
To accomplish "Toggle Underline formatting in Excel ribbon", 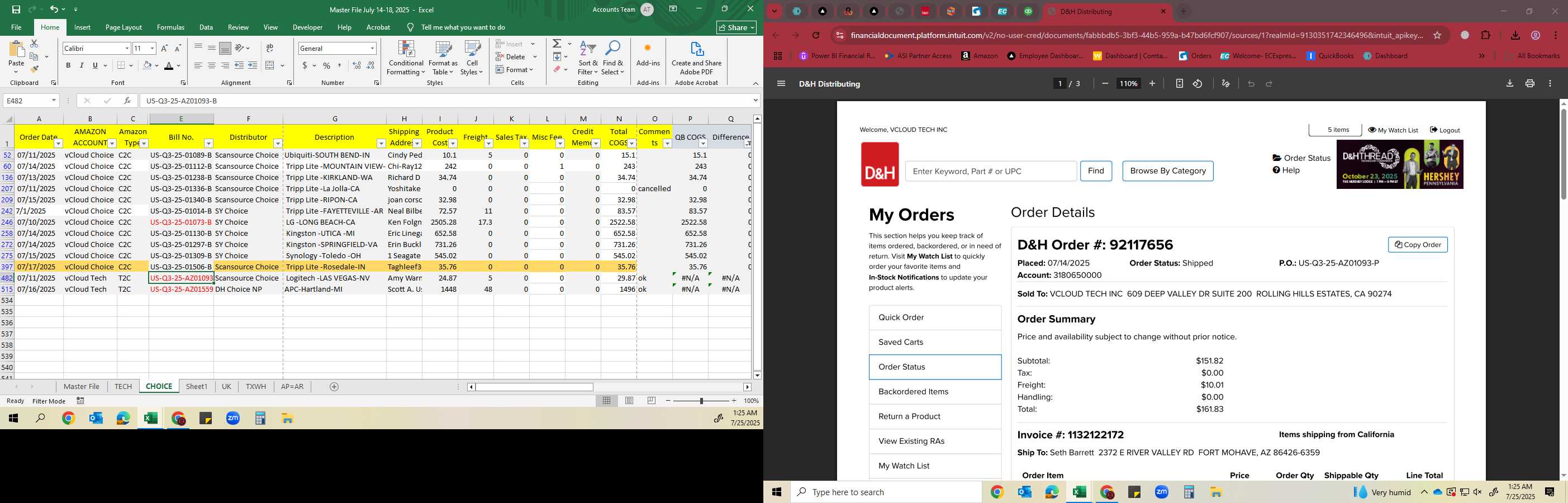I will 95,65.
